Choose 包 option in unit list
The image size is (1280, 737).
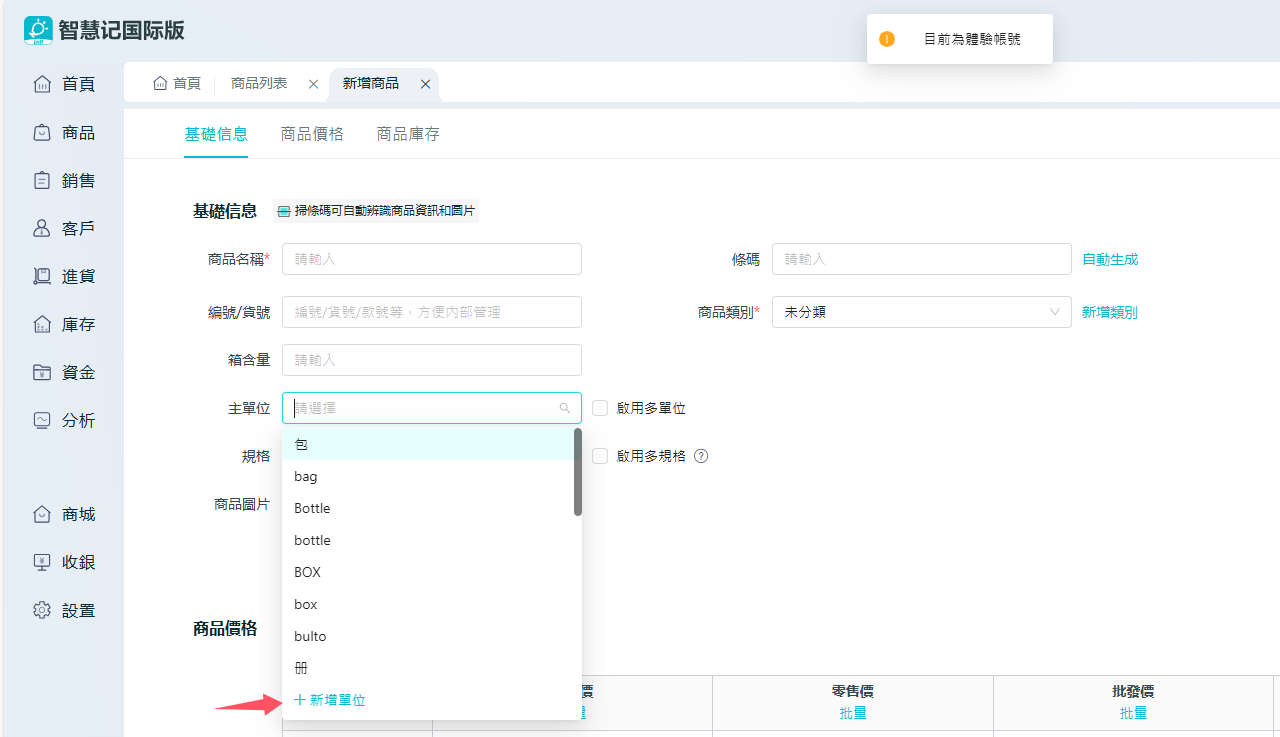tap(301, 444)
